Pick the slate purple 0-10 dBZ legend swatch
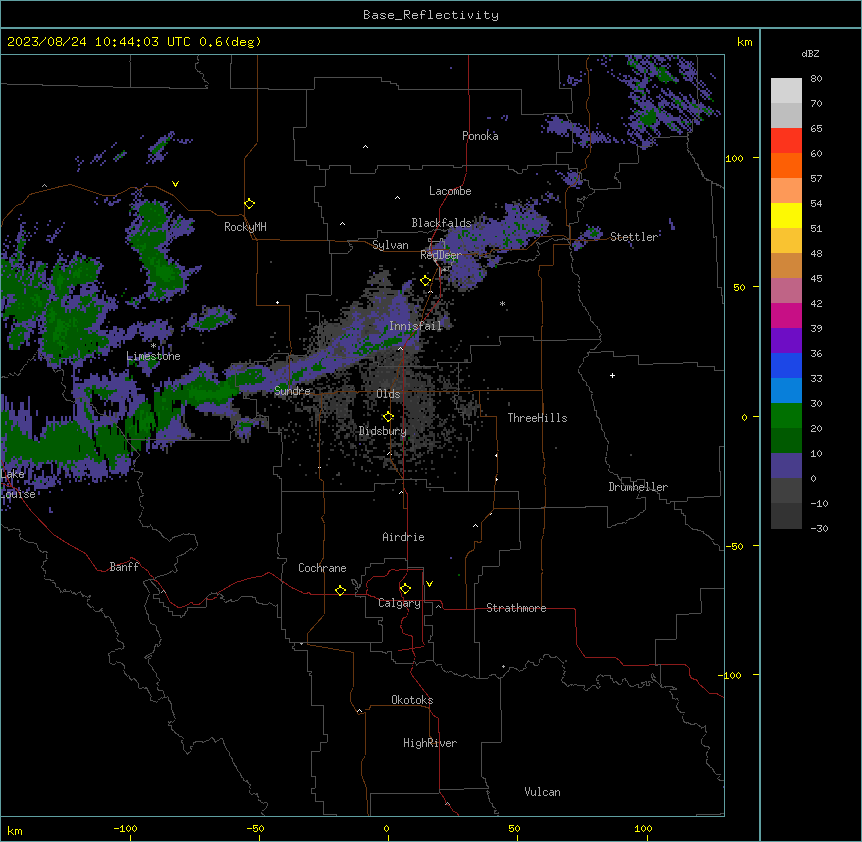This screenshot has height=842, width=862. coord(786,466)
